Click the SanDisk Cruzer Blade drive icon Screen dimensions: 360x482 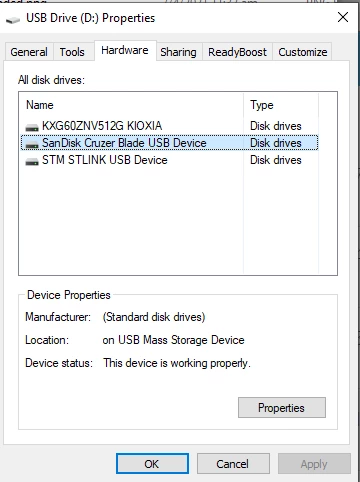click(x=32, y=144)
